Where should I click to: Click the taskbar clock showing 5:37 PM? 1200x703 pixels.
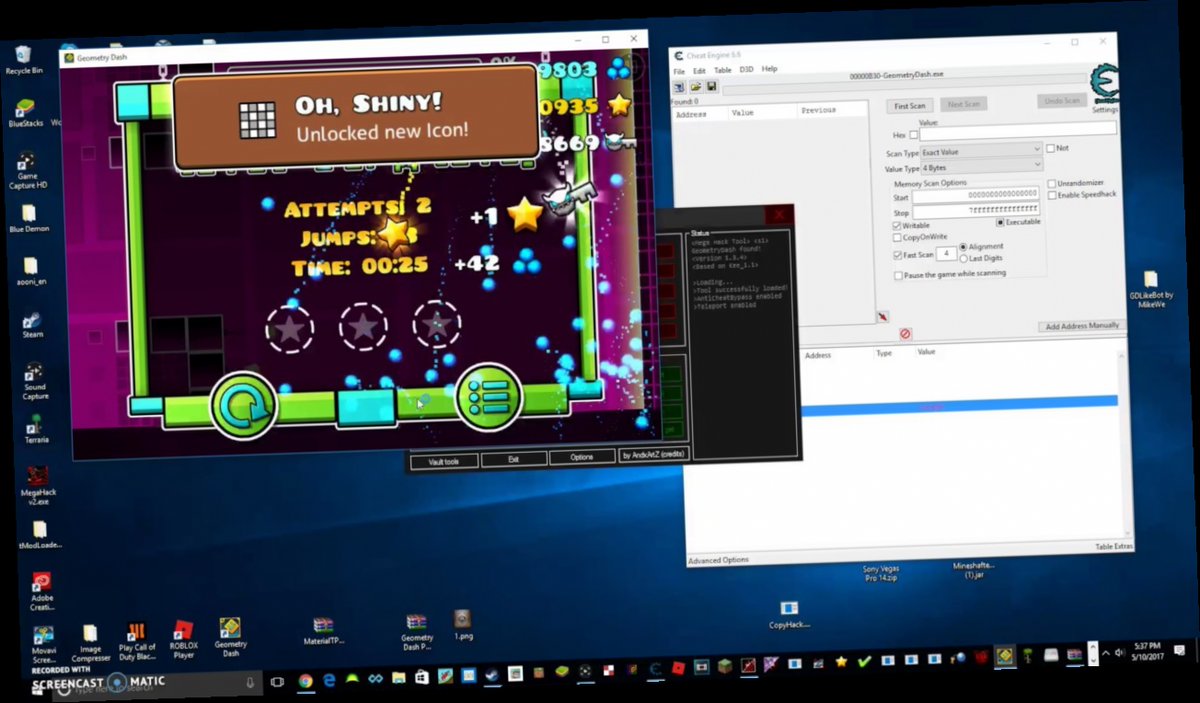[x=1148, y=651]
